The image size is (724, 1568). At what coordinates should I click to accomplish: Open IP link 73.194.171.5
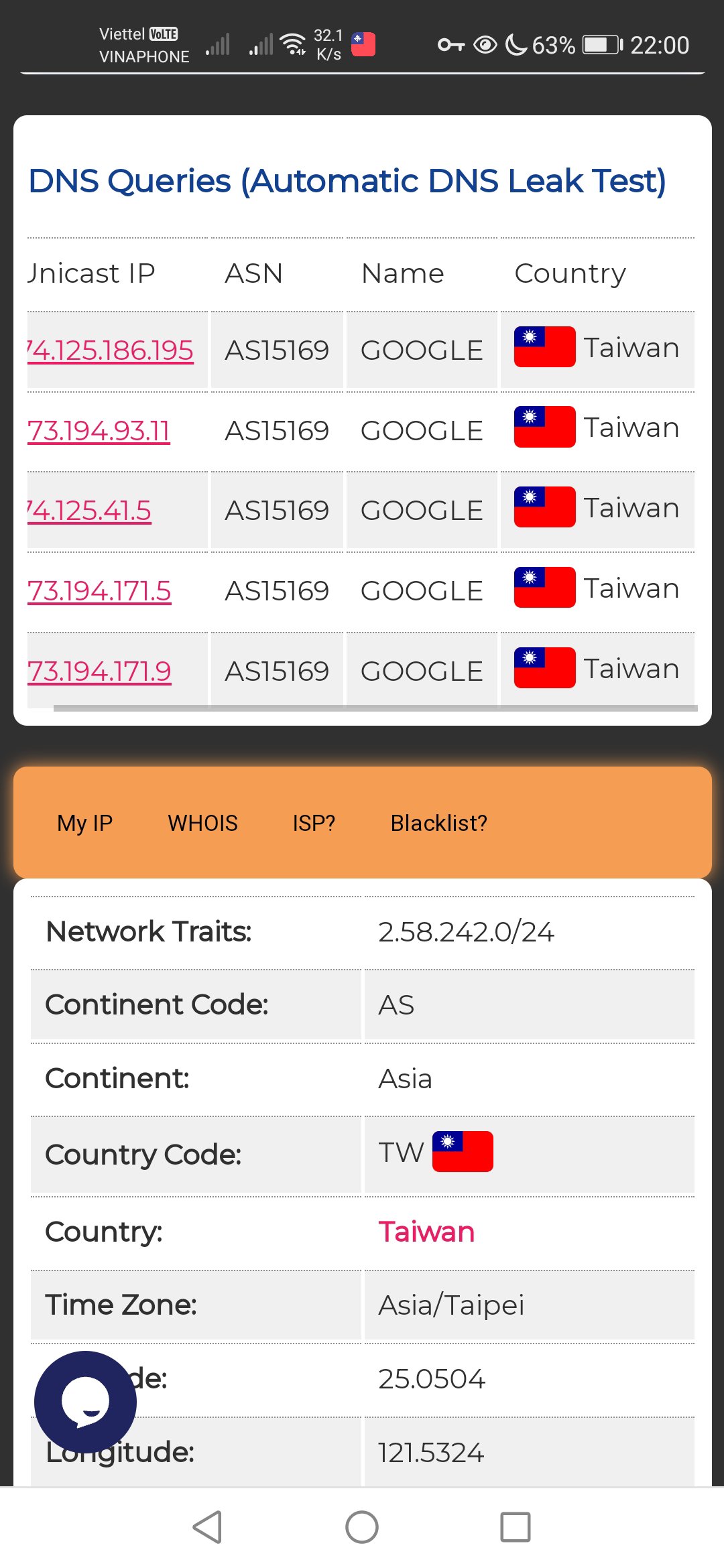coord(99,591)
